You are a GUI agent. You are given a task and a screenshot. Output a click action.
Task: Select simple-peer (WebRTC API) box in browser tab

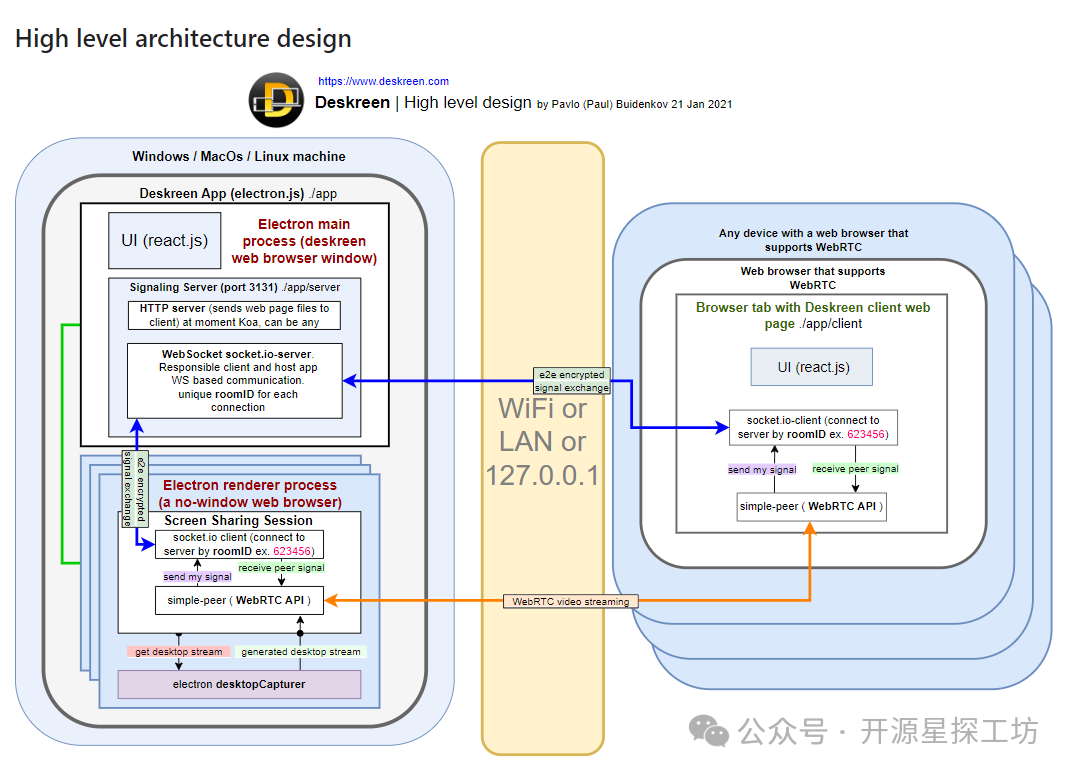point(812,507)
